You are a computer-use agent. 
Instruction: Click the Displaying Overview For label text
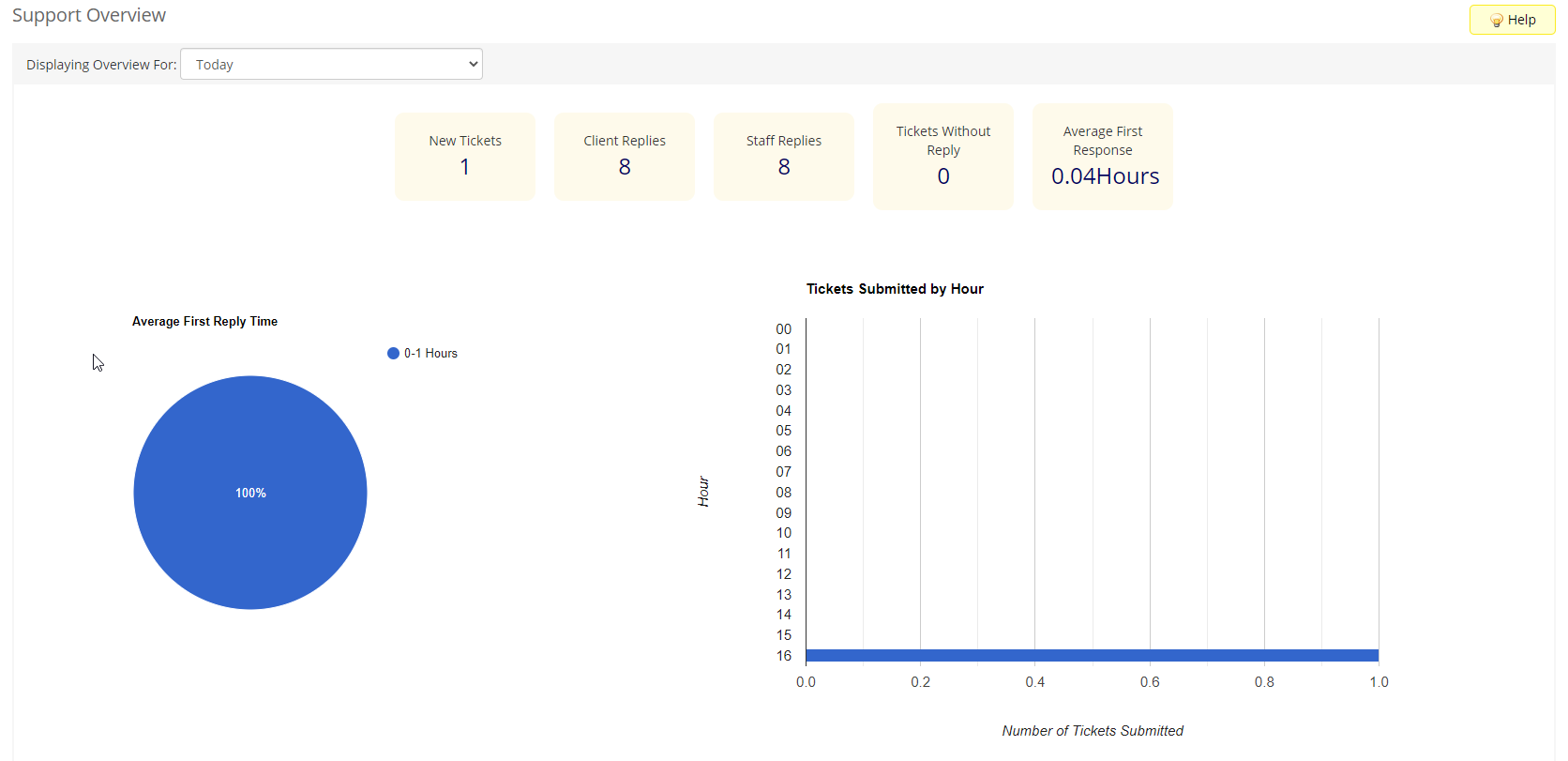pos(101,65)
